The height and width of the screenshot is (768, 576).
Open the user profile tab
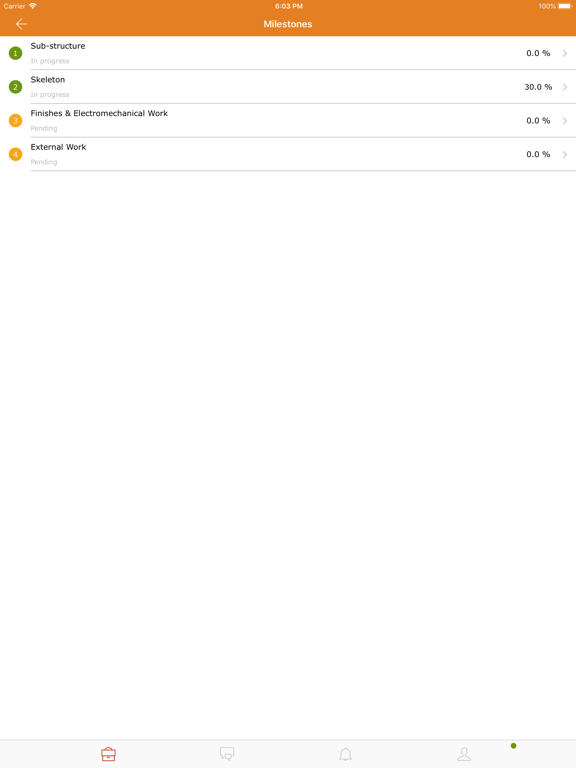(464, 754)
